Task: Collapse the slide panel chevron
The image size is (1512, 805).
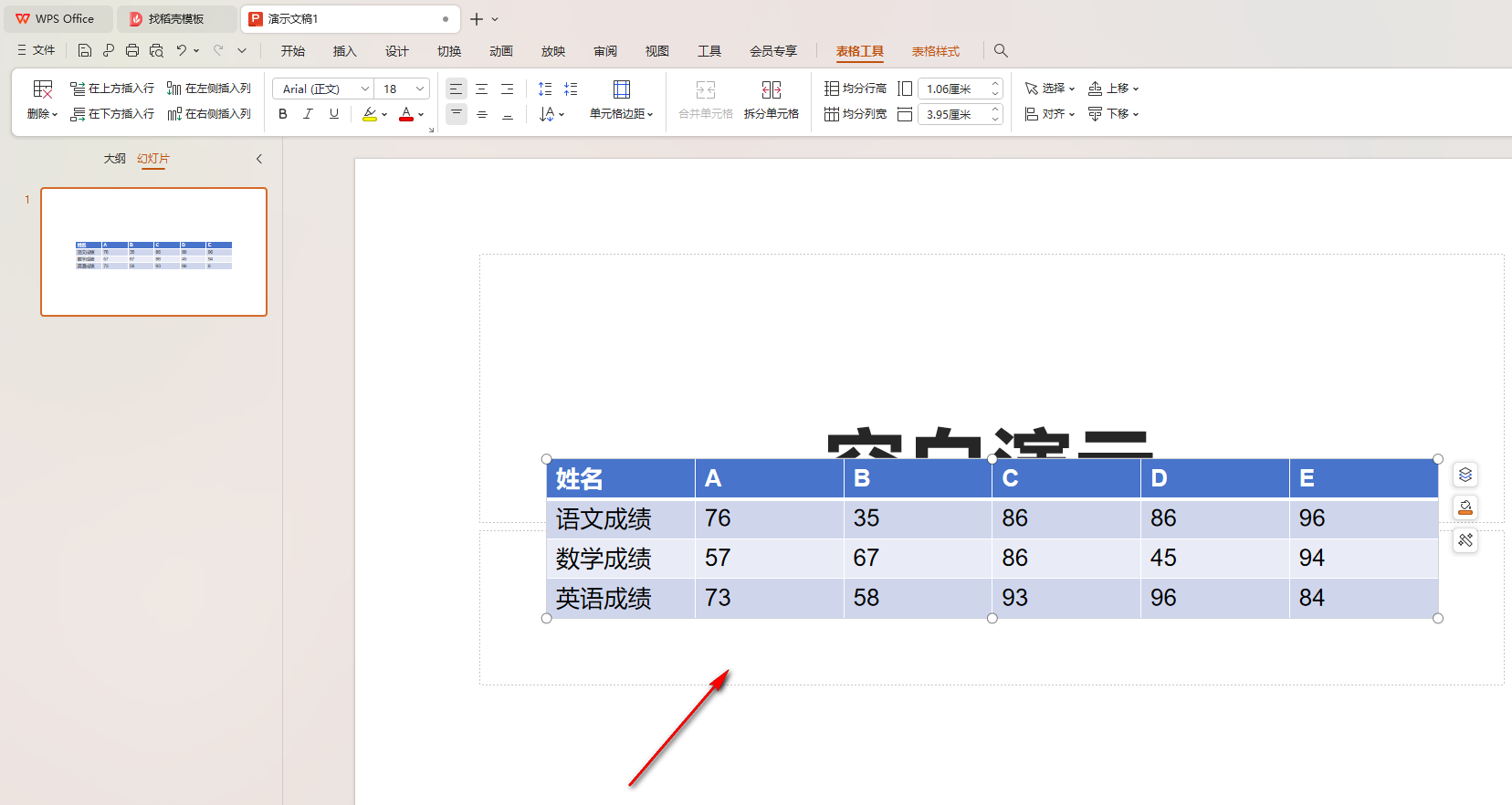Action: tap(259, 159)
